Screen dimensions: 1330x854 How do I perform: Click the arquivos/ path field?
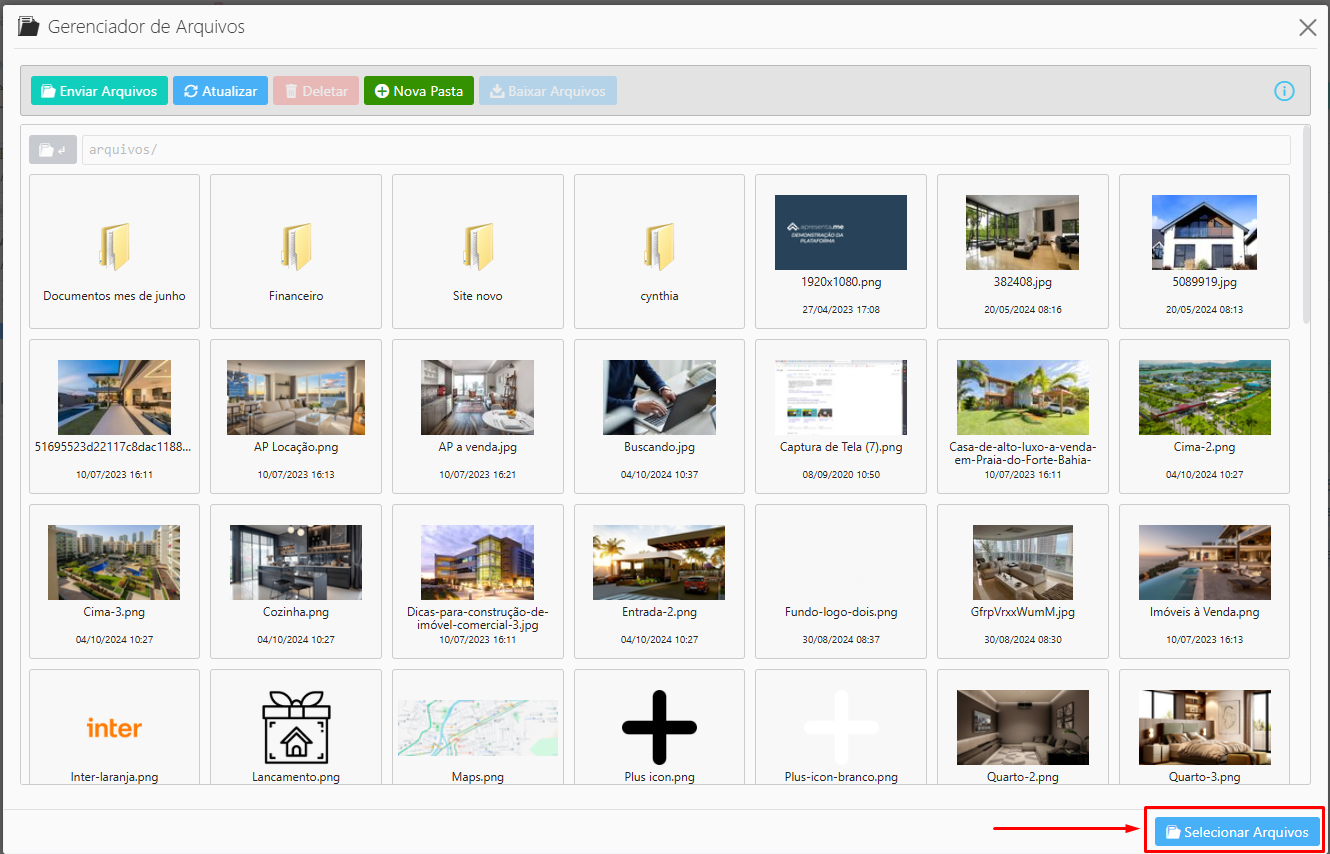click(x=685, y=150)
